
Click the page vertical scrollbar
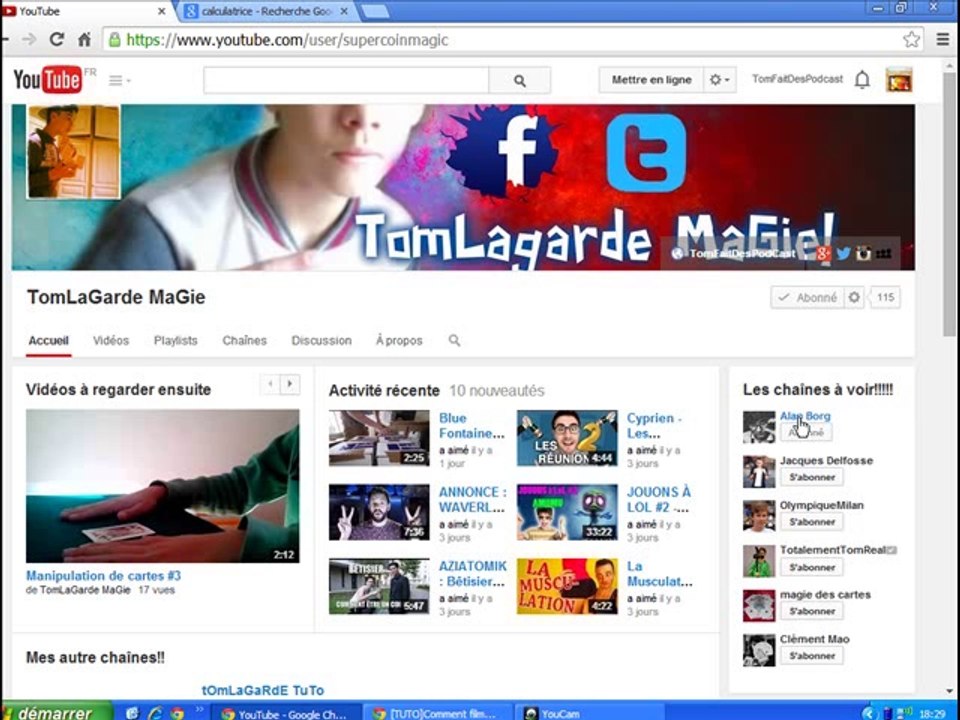coord(950,204)
